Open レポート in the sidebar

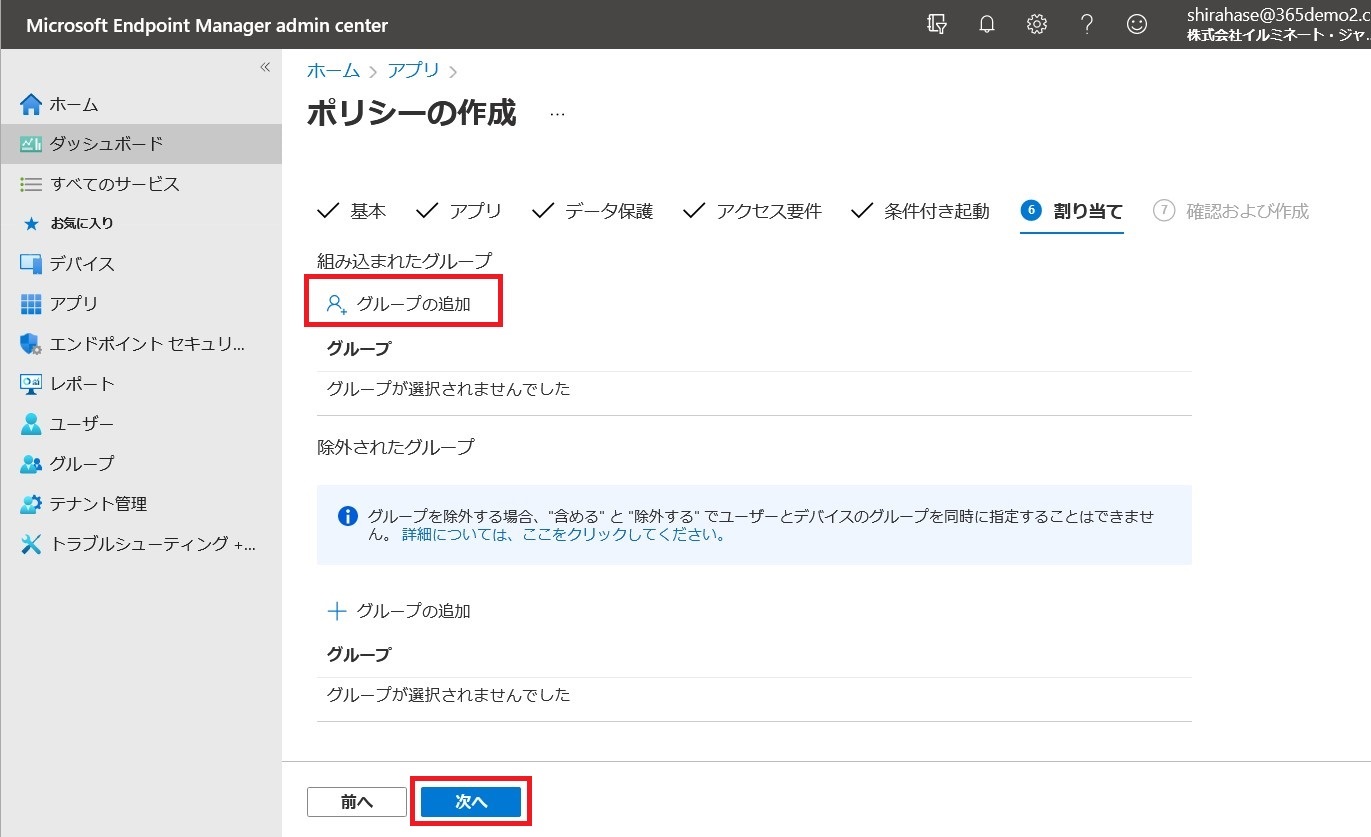[141, 384]
